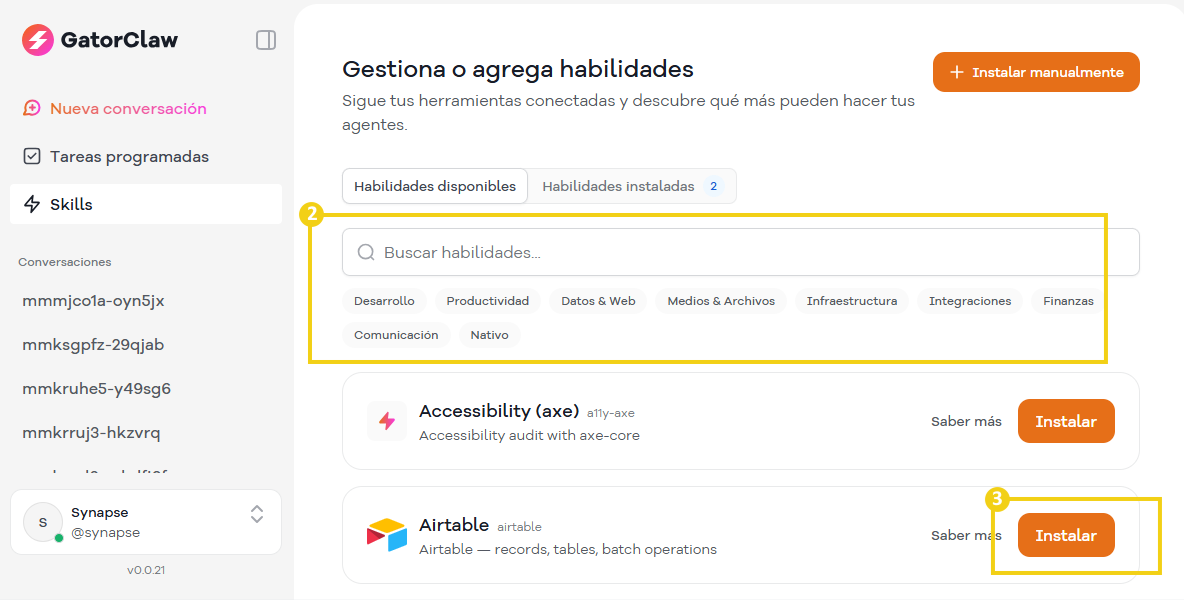Viewport: 1184px width, 600px height.
Task: Enable the Finanzas filter chip
Action: click(1067, 300)
